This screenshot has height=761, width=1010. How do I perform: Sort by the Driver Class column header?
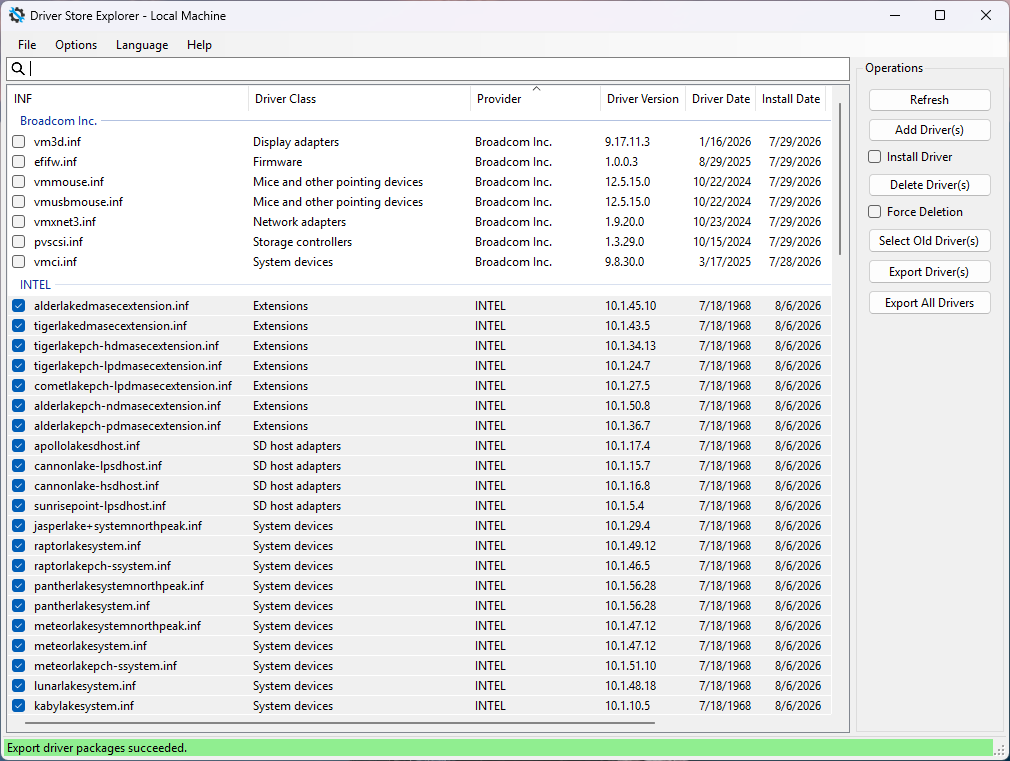tap(359, 99)
